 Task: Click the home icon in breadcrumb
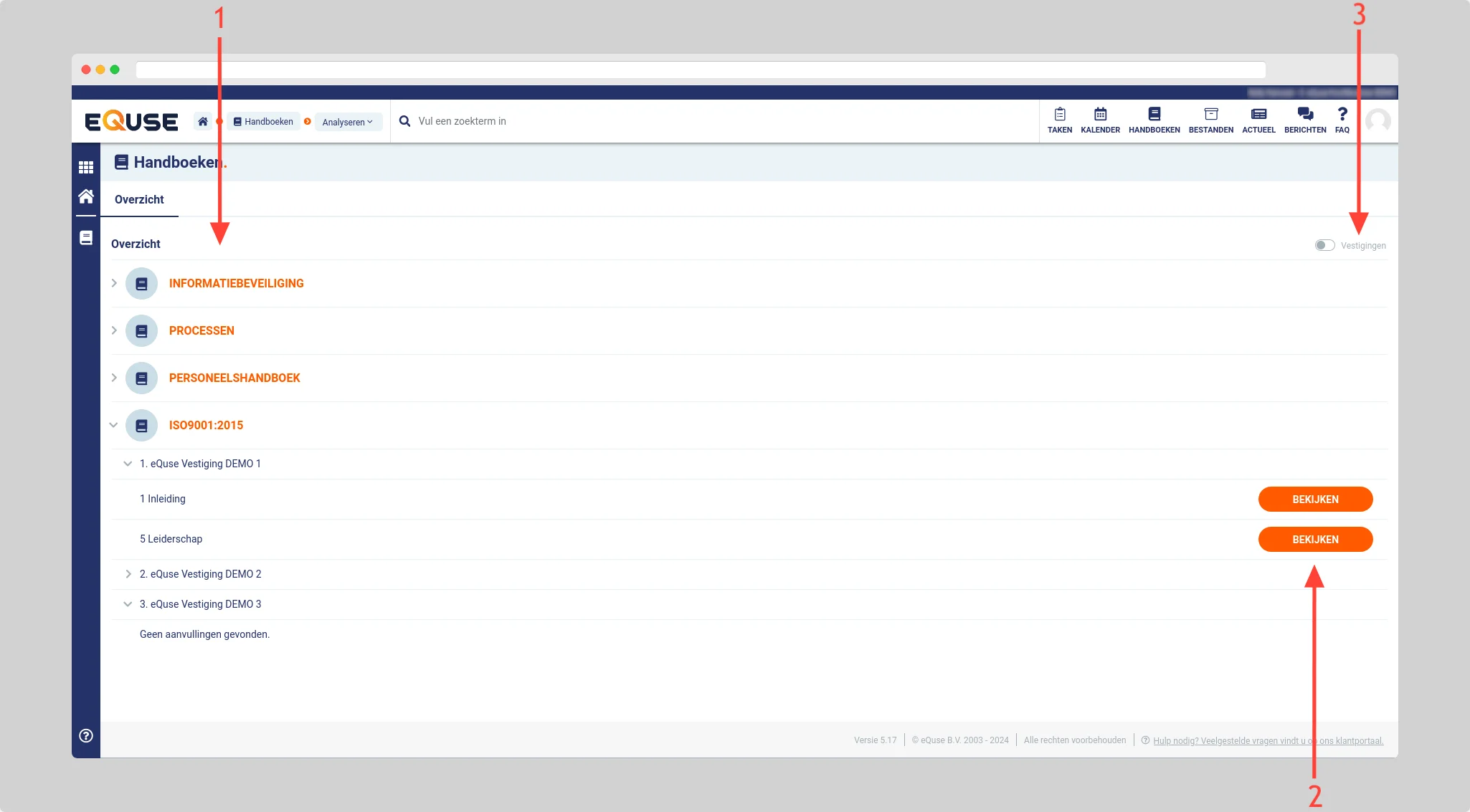203,121
